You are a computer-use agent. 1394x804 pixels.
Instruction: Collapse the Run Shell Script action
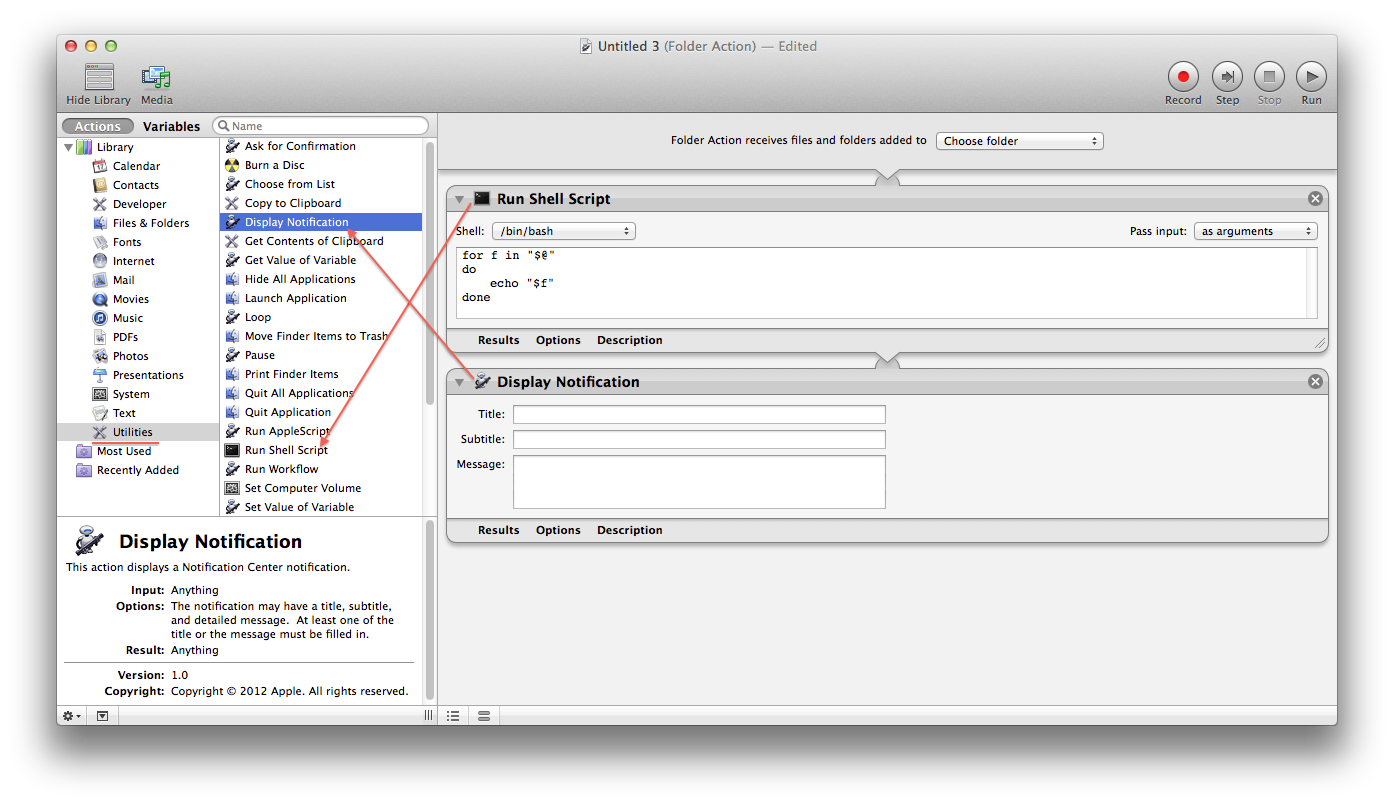460,199
